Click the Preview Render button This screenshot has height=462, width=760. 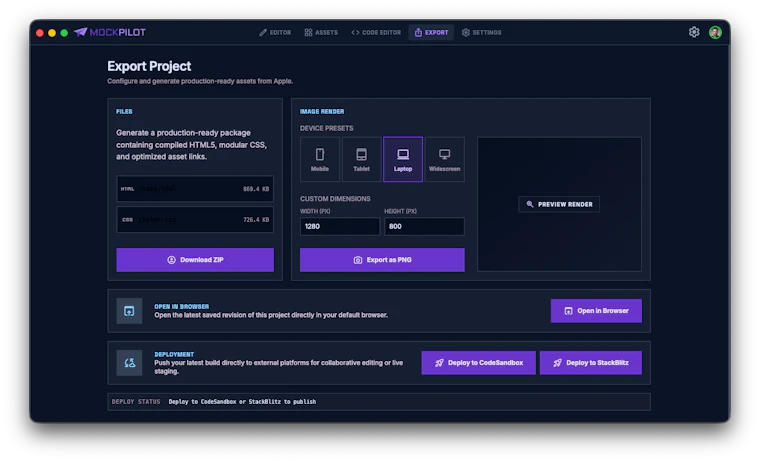[x=559, y=204]
